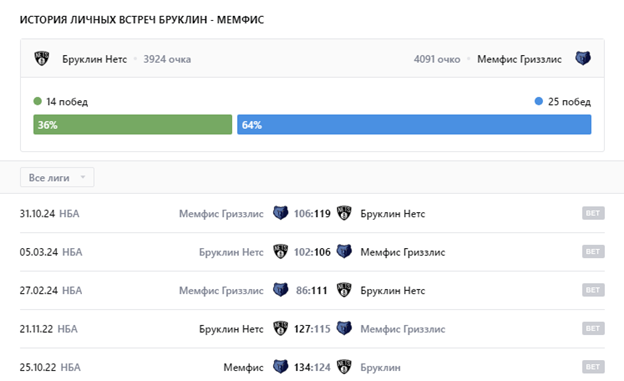Click Бруклин in the 25.10.22 row
This screenshot has height=381, width=624.
(x=380, y=367)
